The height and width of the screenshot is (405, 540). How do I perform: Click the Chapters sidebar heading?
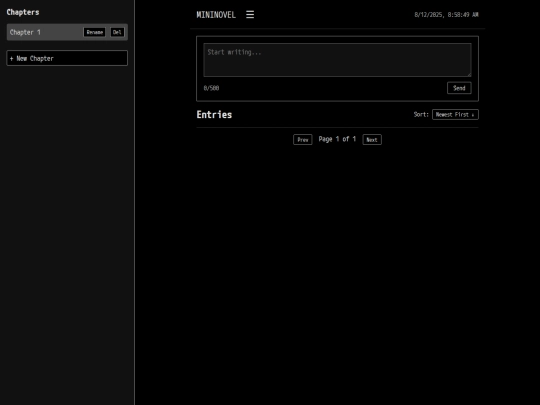23,12
